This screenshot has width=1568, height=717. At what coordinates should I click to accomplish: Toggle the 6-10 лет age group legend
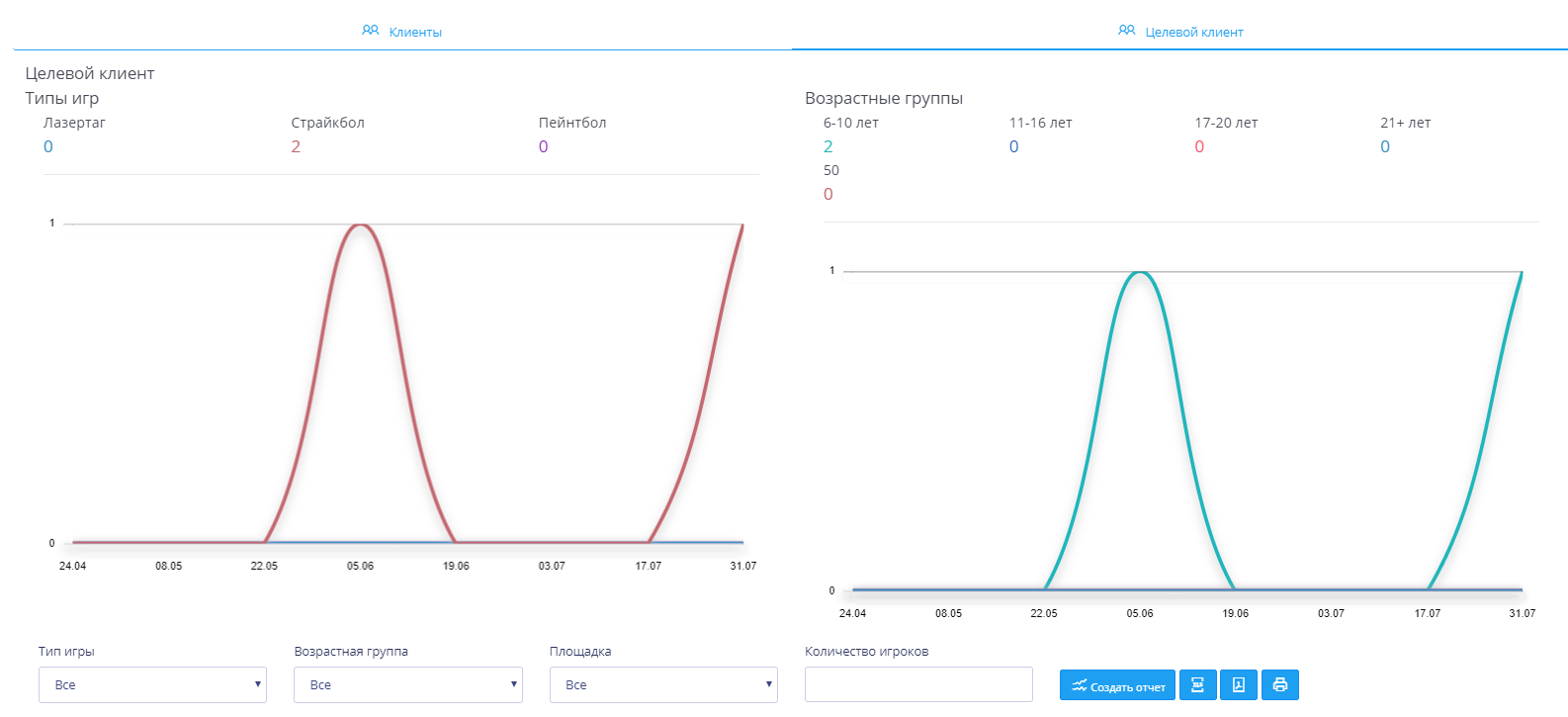click(x=850, y=123)
